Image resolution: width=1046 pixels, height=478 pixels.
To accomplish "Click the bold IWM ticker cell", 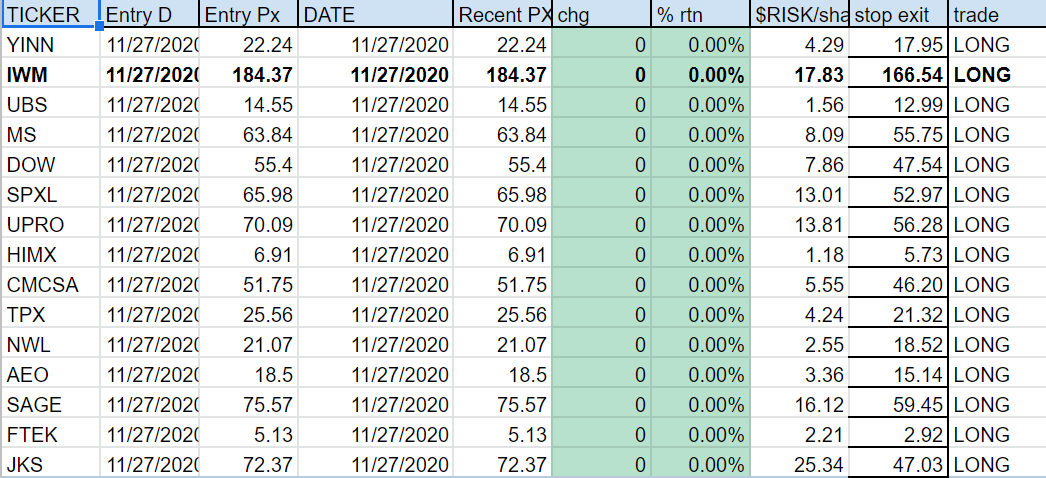I will tap(51, 75).
